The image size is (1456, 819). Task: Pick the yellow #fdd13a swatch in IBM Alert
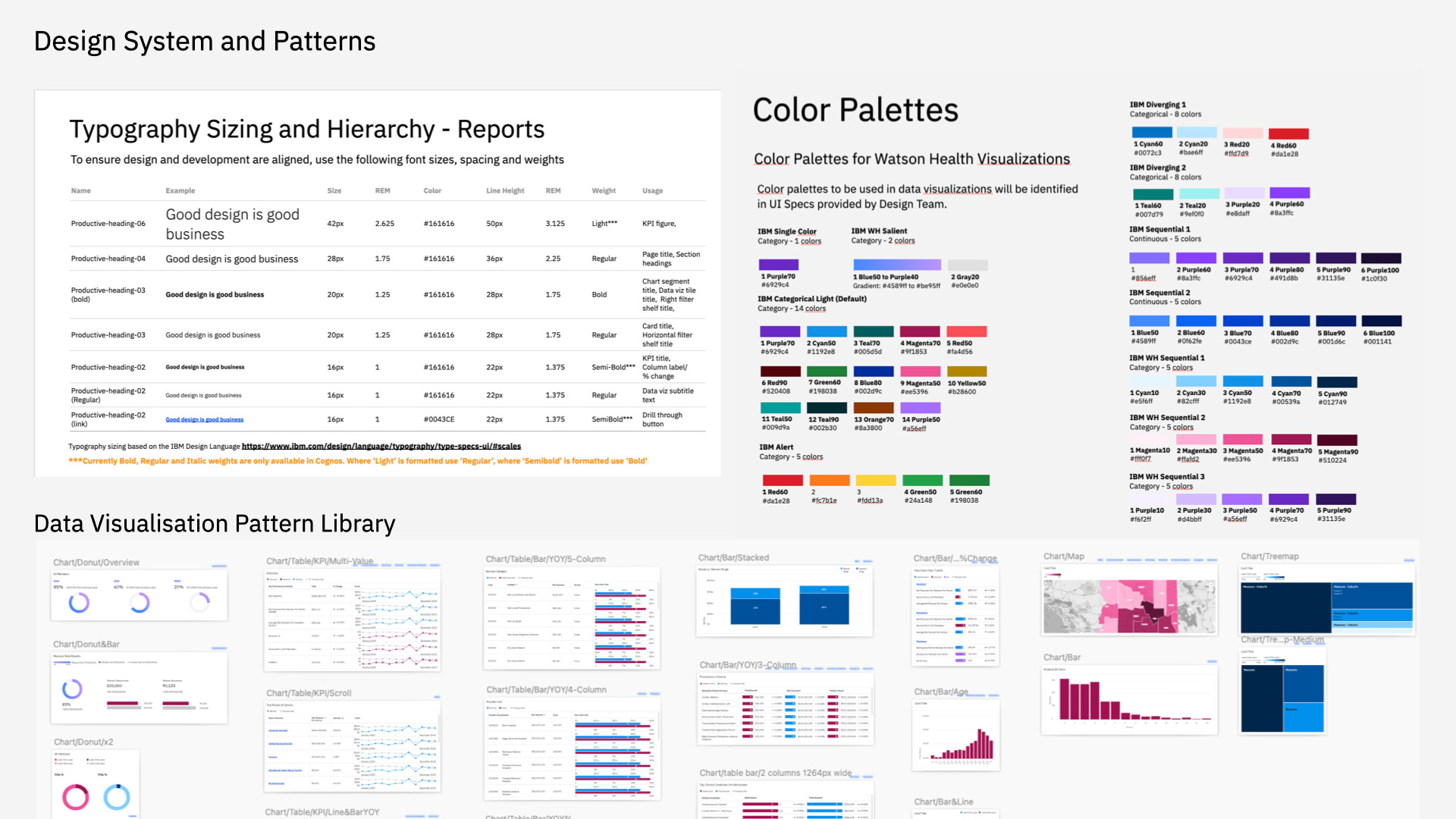(x=876, y=480)
